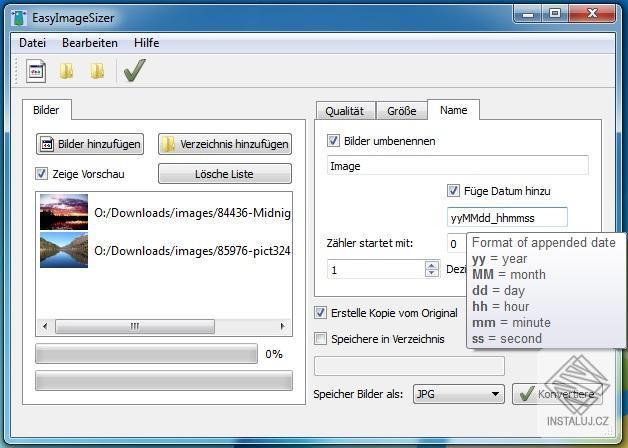This screenshot has height=448, width=628.
Task: Click the Bilder hinzufügen button
Action: 90,144
